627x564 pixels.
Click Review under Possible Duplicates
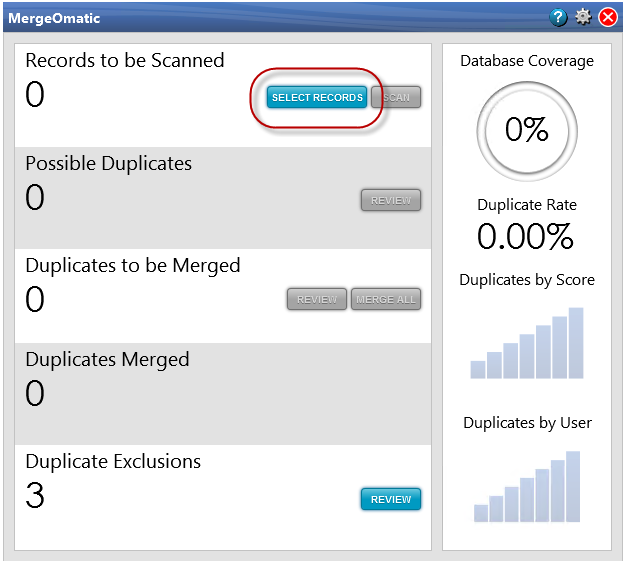click(x=391, y=200)
